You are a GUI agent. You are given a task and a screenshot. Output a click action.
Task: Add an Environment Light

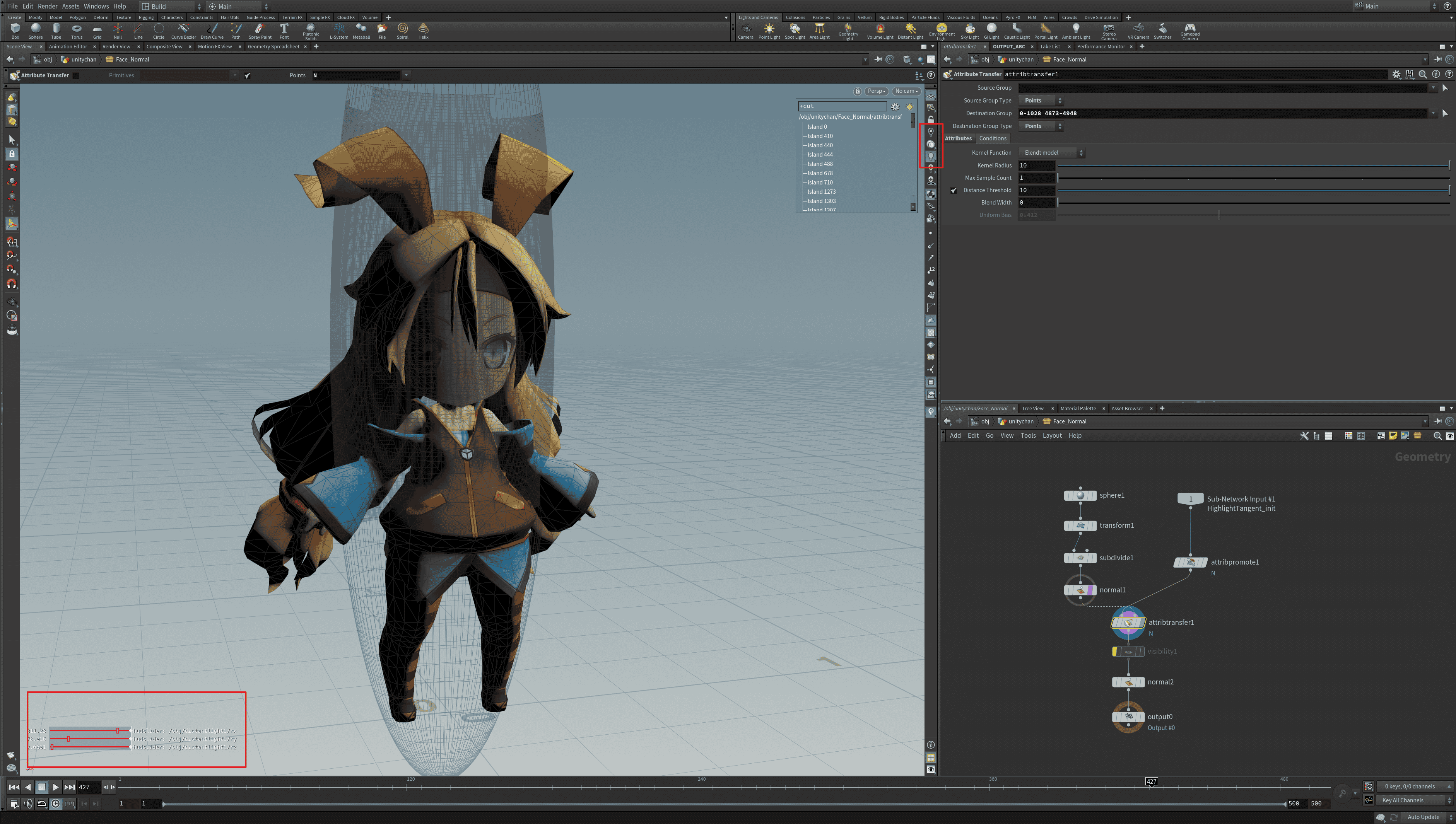point(942,32)
